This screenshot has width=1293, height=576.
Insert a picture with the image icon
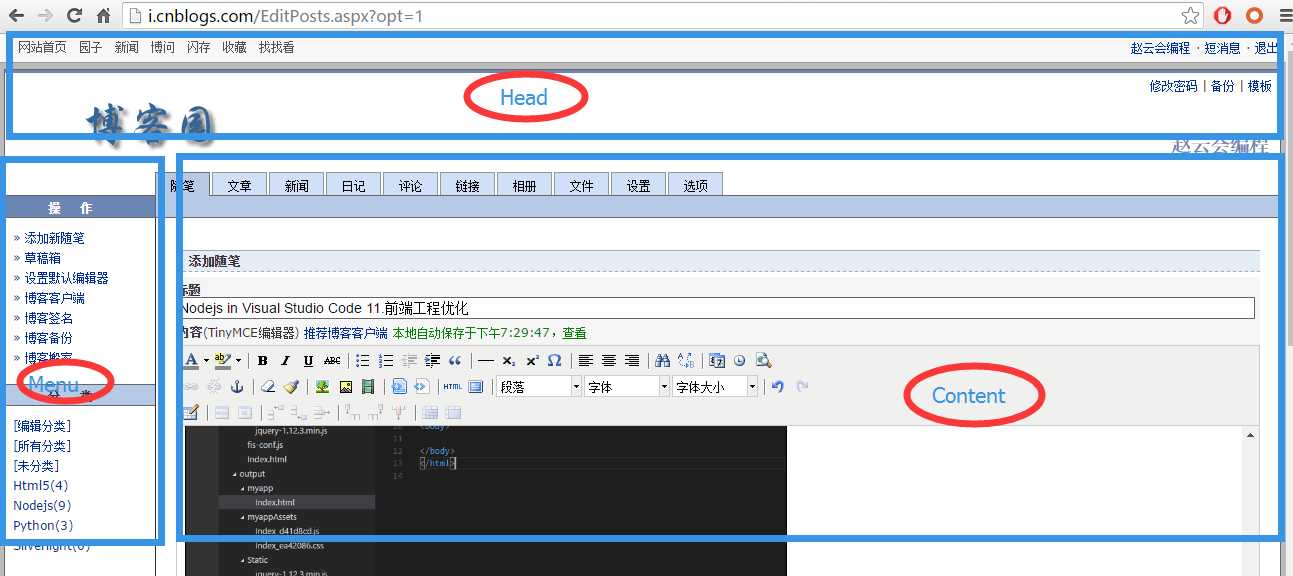(346, 387)
